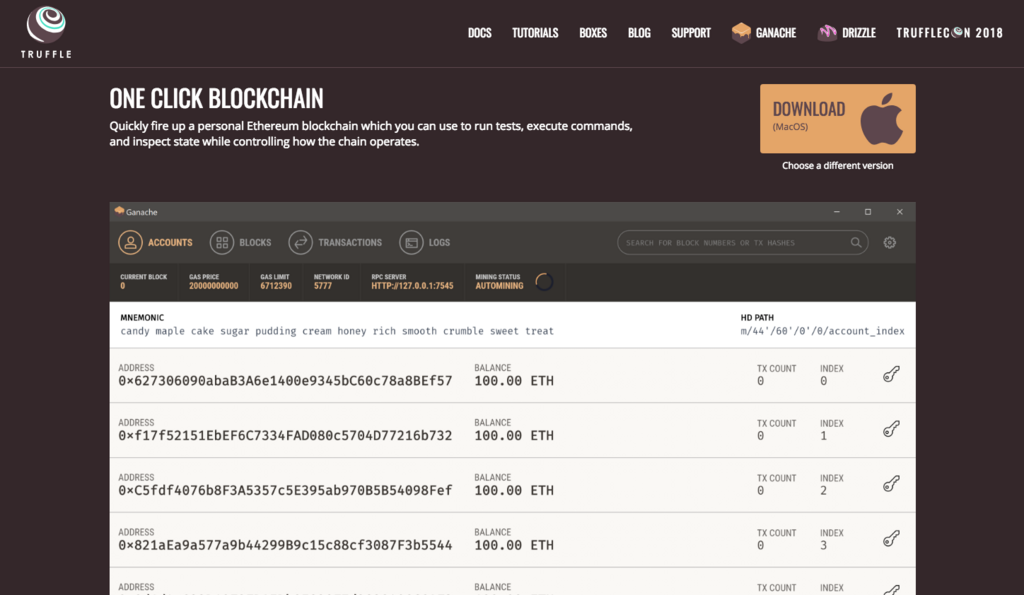This screenshot has height=595, width=1024.
Task: Click the One Click Blockchain heading
Action: click(x=216, y=99)
